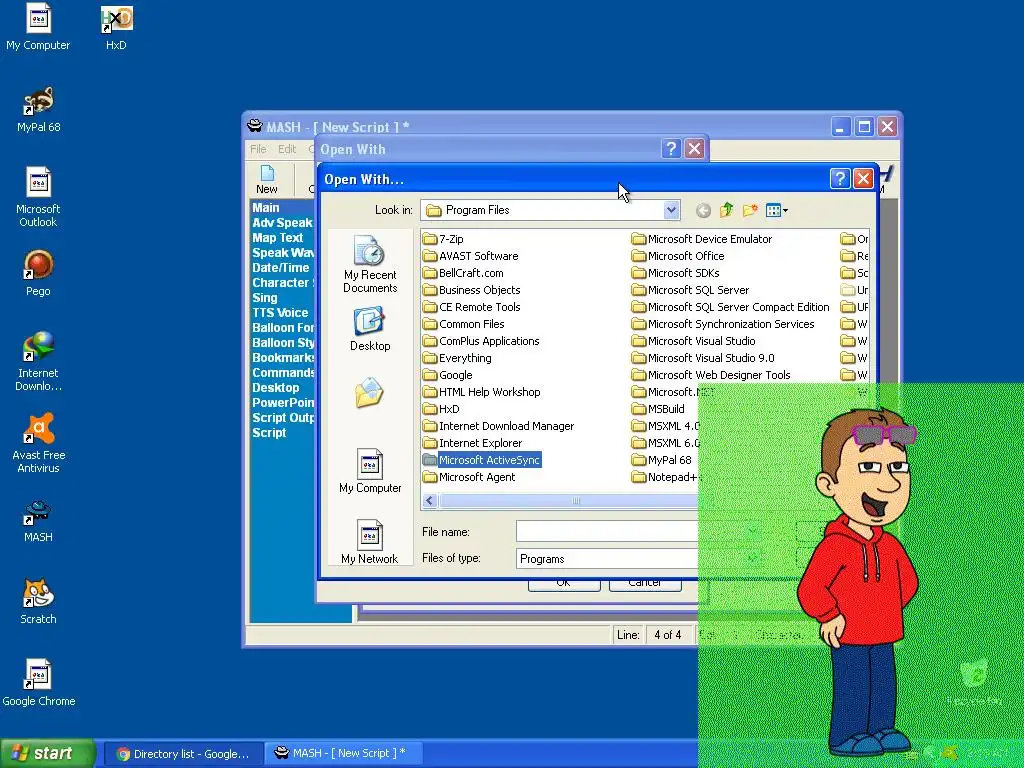Select the Microsoft Agent folder
This screenshot has width=1024, height=768.
[469, 477]
